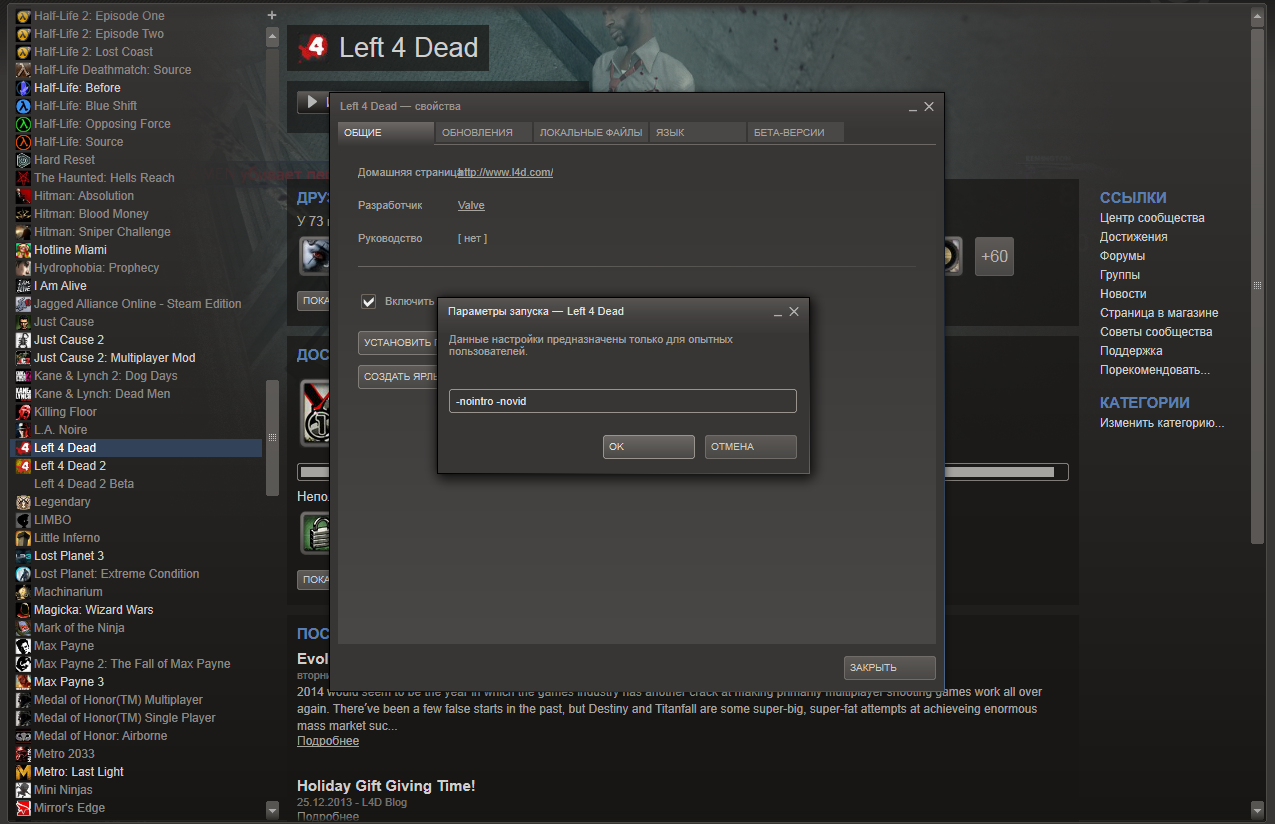Open the БЕТА-ВЕРСИИ tab
1275x824 pixels.
click(796, 133)
